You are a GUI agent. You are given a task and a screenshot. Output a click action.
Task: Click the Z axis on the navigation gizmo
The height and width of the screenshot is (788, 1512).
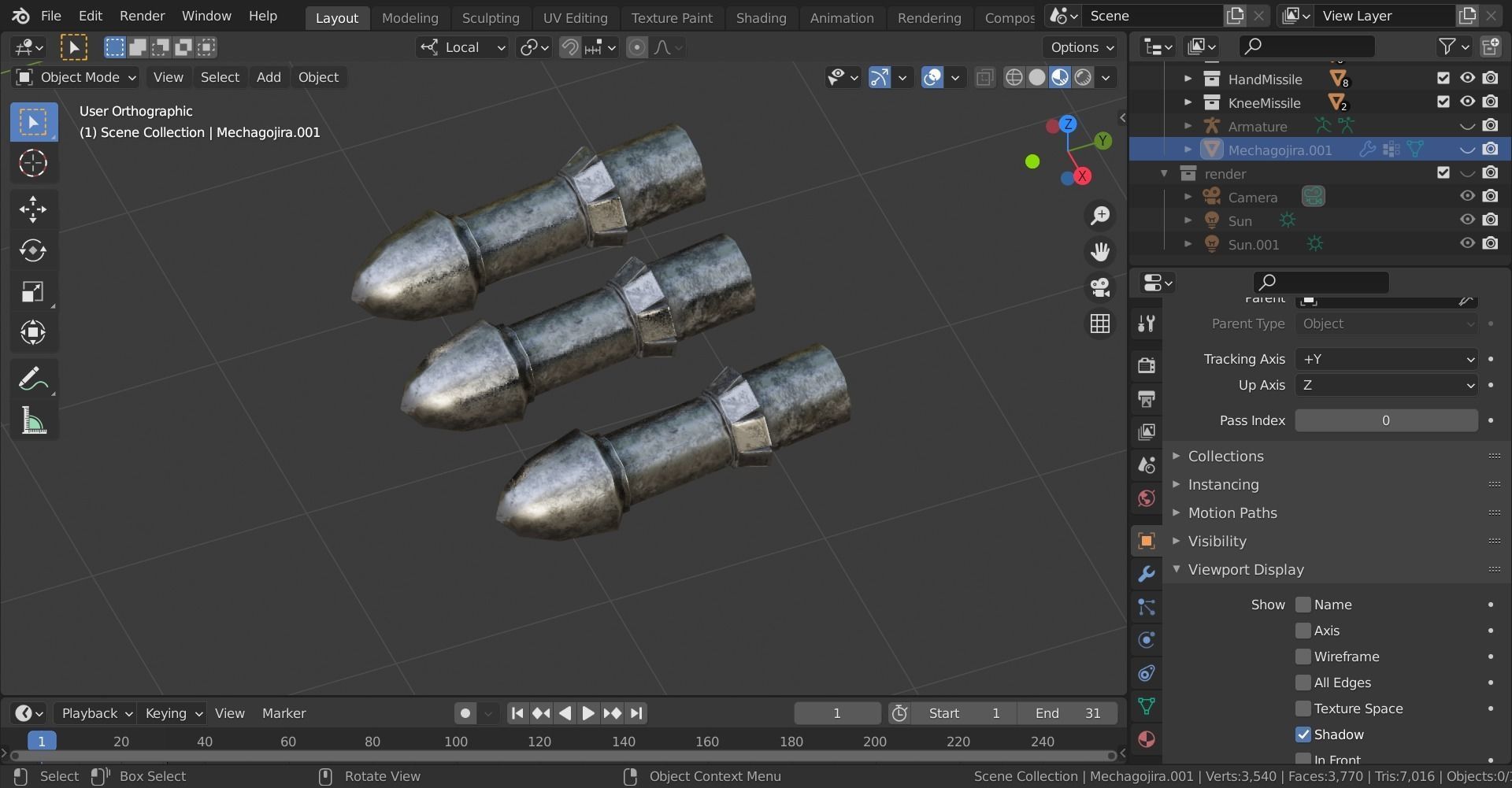[x=1068, y=124]
